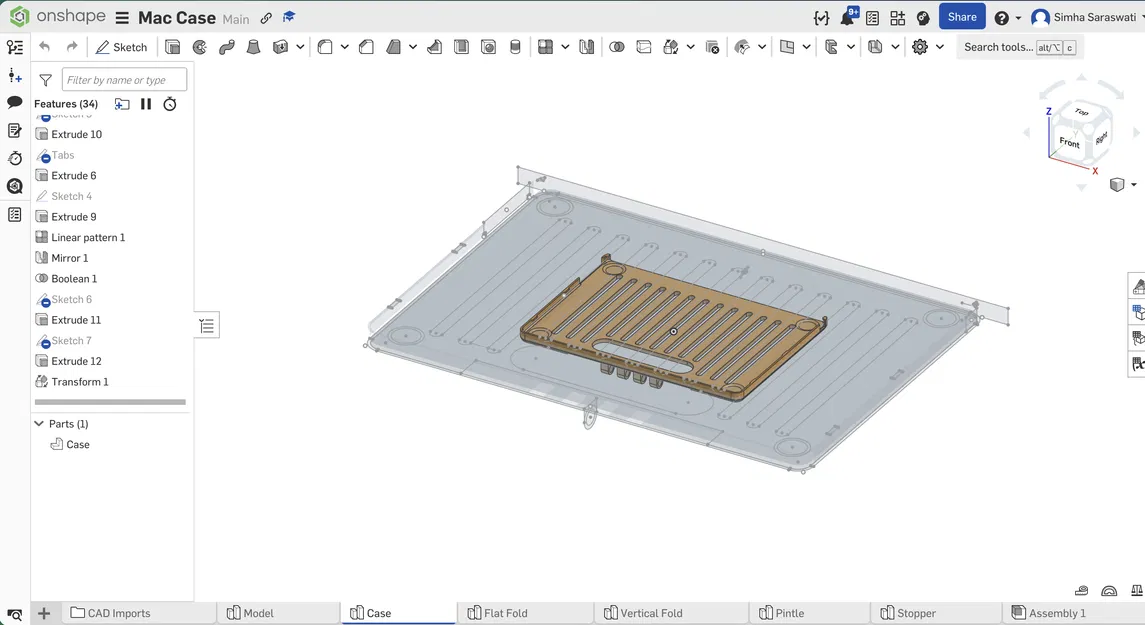This screenshot has height=625, width=1145.
Task: Select the Revolve tool
Action: tap(200, 47)
